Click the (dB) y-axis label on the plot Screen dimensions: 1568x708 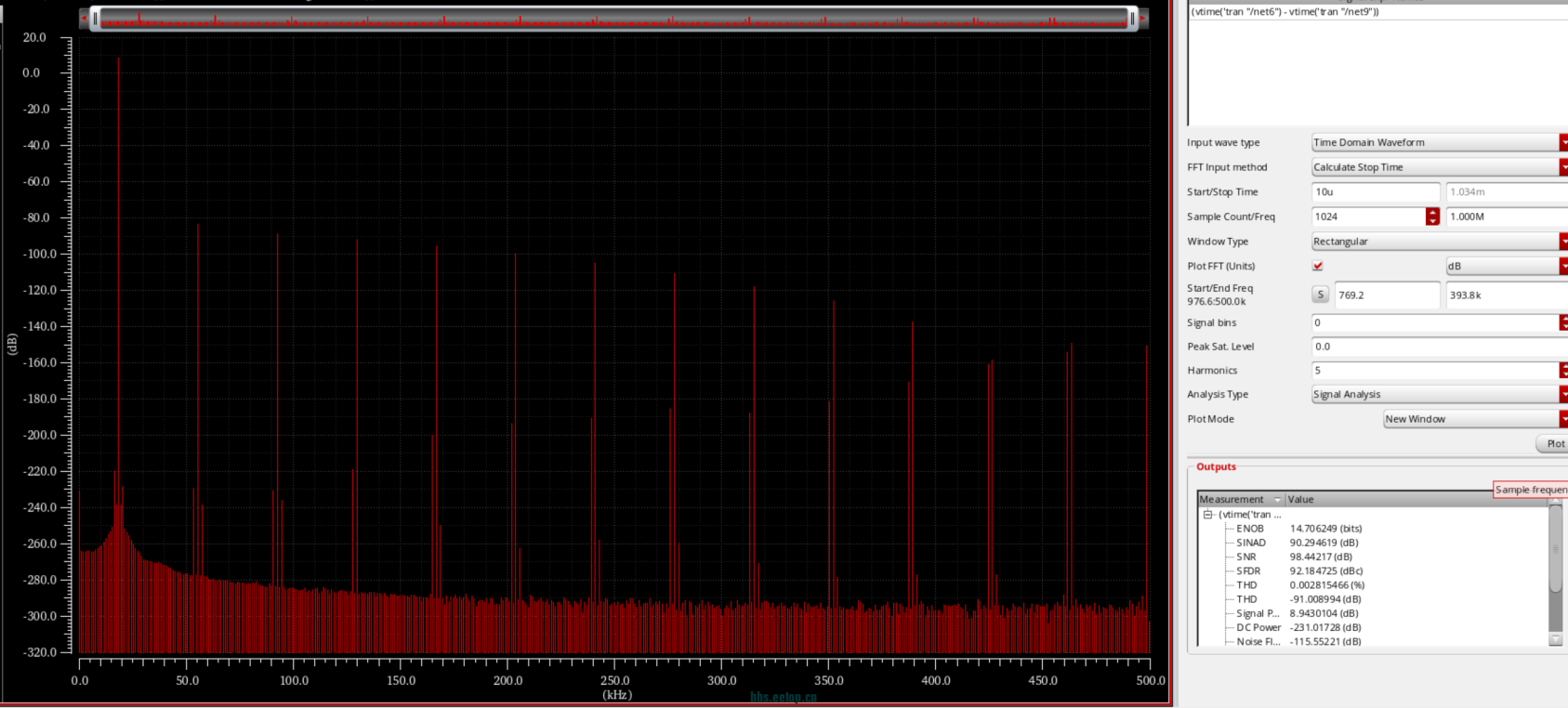pyautogui.click(x=12, y=344)
